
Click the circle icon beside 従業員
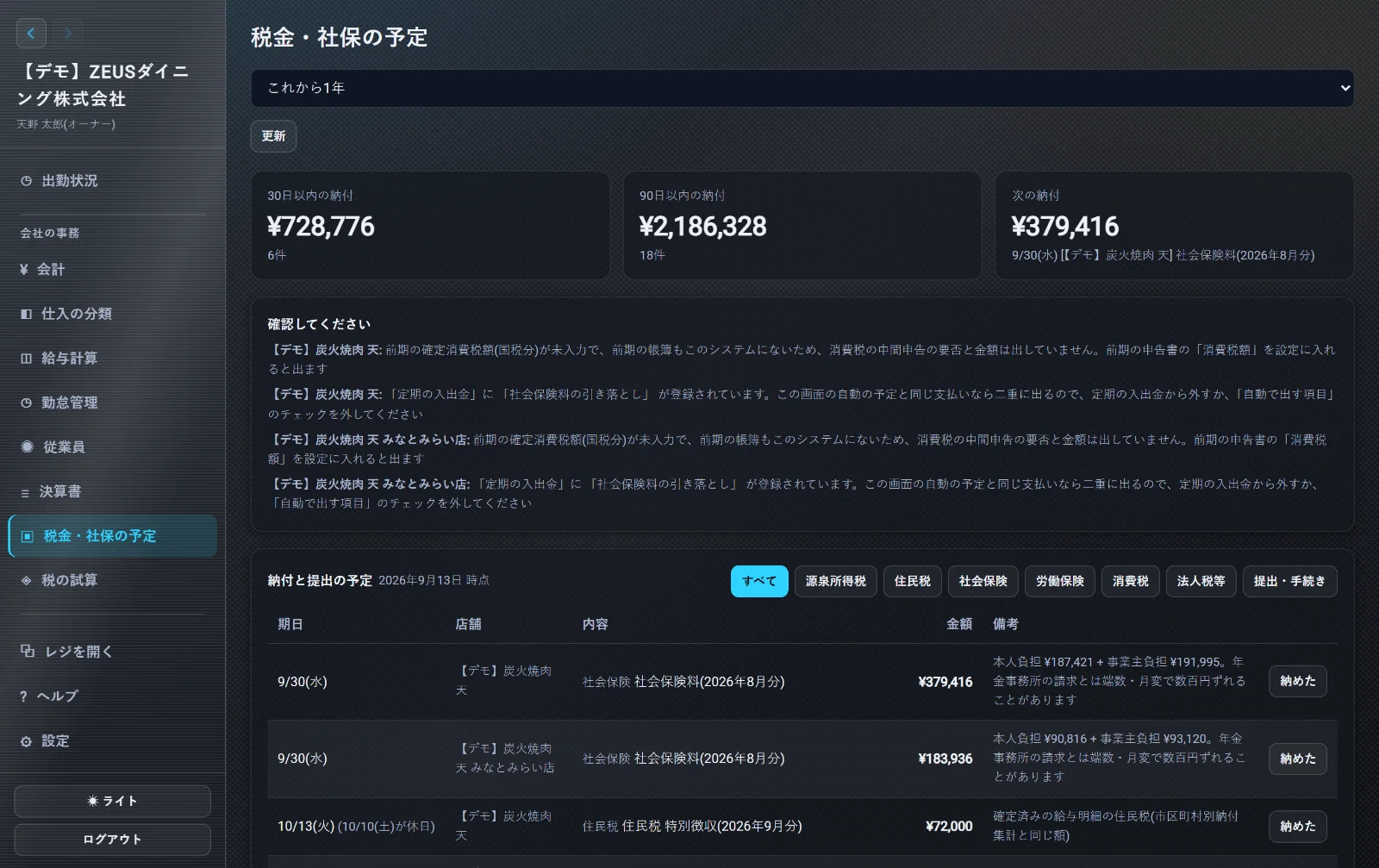point(27,446)
